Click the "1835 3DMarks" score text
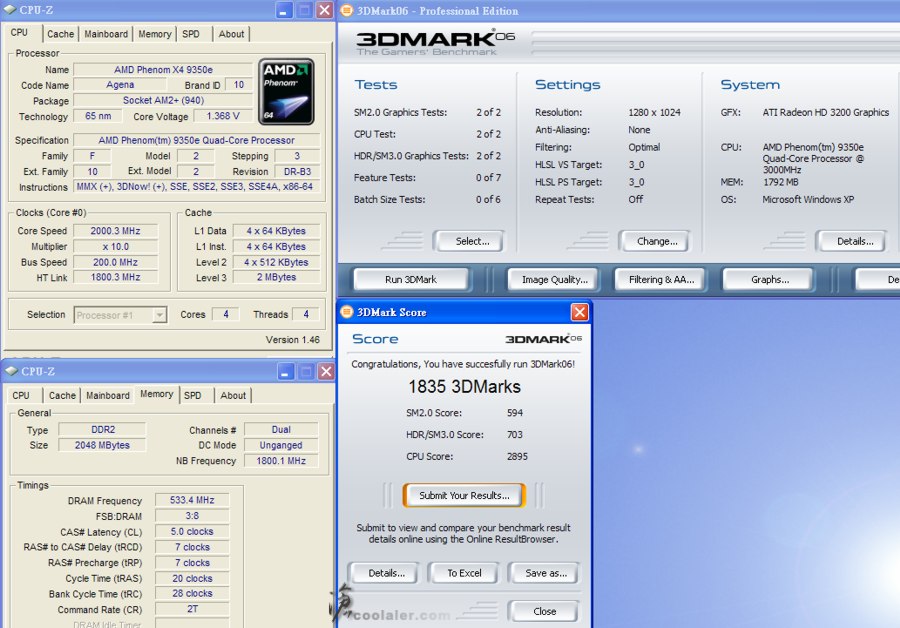This screenshot has height=628, width=900. (464, 387)
